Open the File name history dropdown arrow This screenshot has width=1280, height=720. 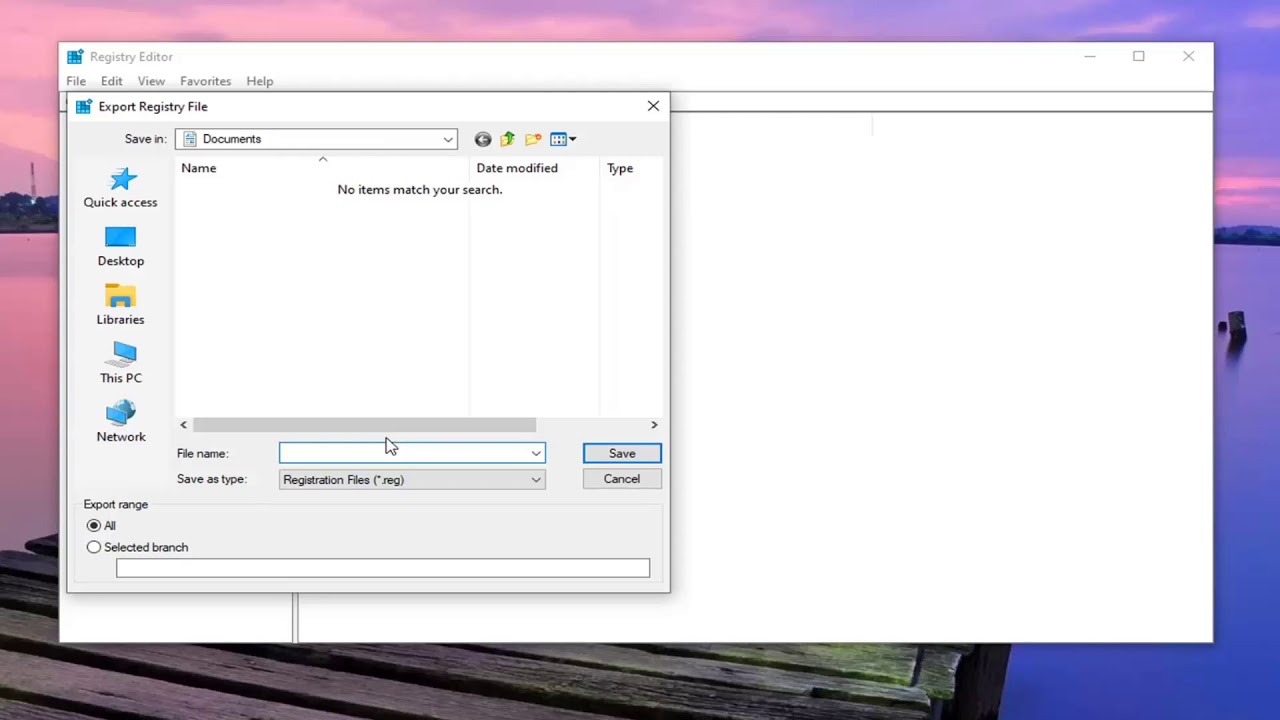point(536,454)
